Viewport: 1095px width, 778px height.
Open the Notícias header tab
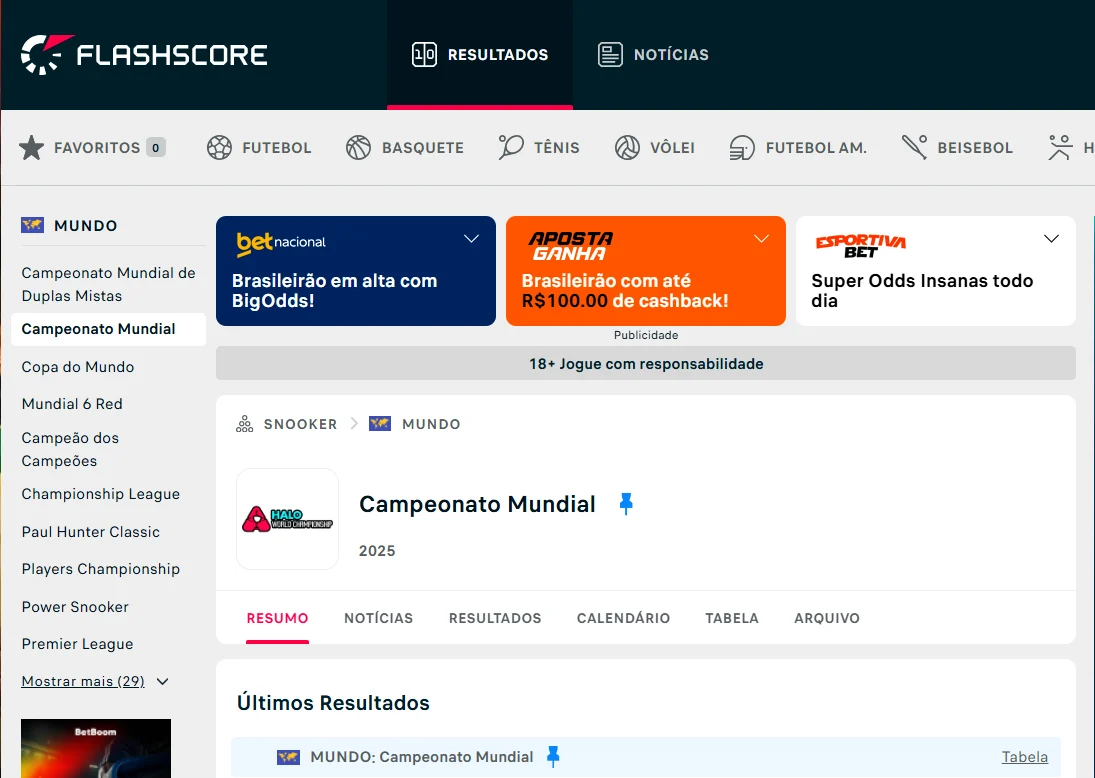click(x=653, y=55)
